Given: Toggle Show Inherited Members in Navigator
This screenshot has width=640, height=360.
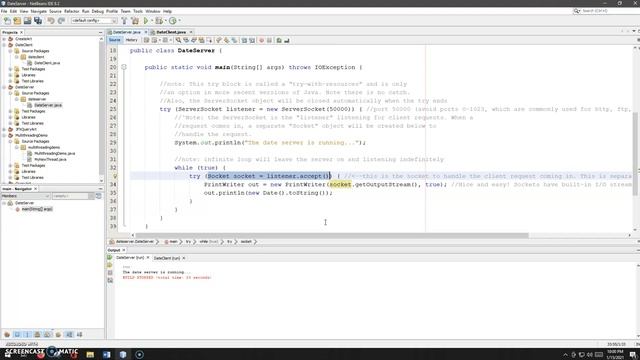Looking at the screenshot, I should (x=7, y=334).
